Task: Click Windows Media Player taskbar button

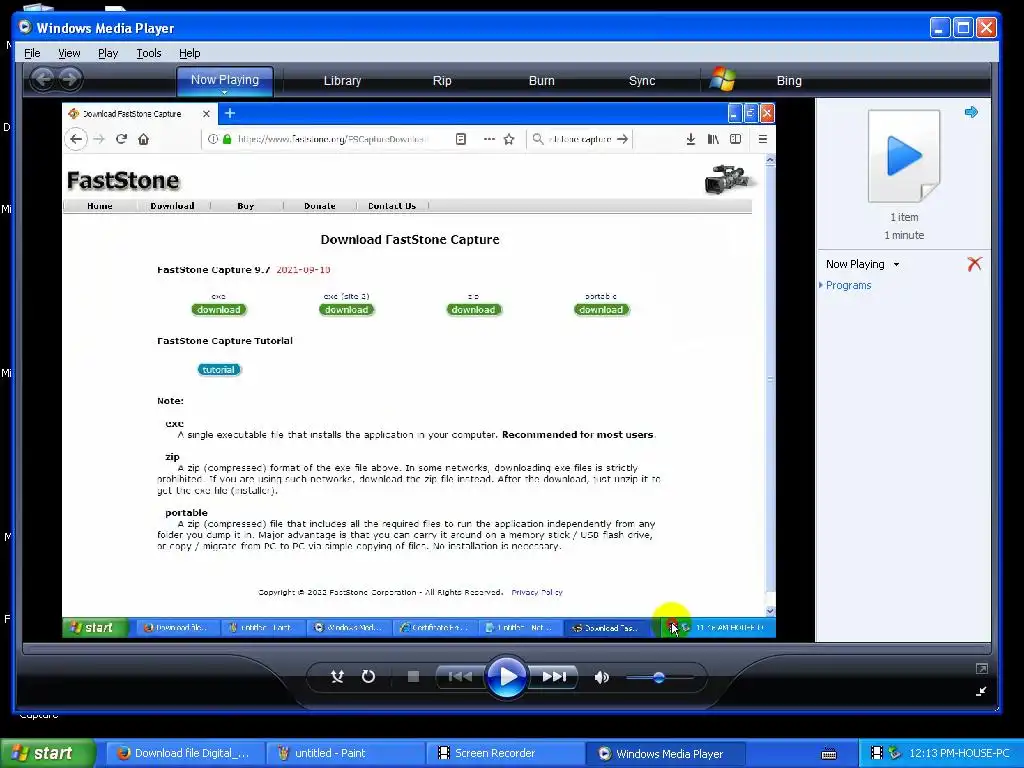Action: [664, 753]
